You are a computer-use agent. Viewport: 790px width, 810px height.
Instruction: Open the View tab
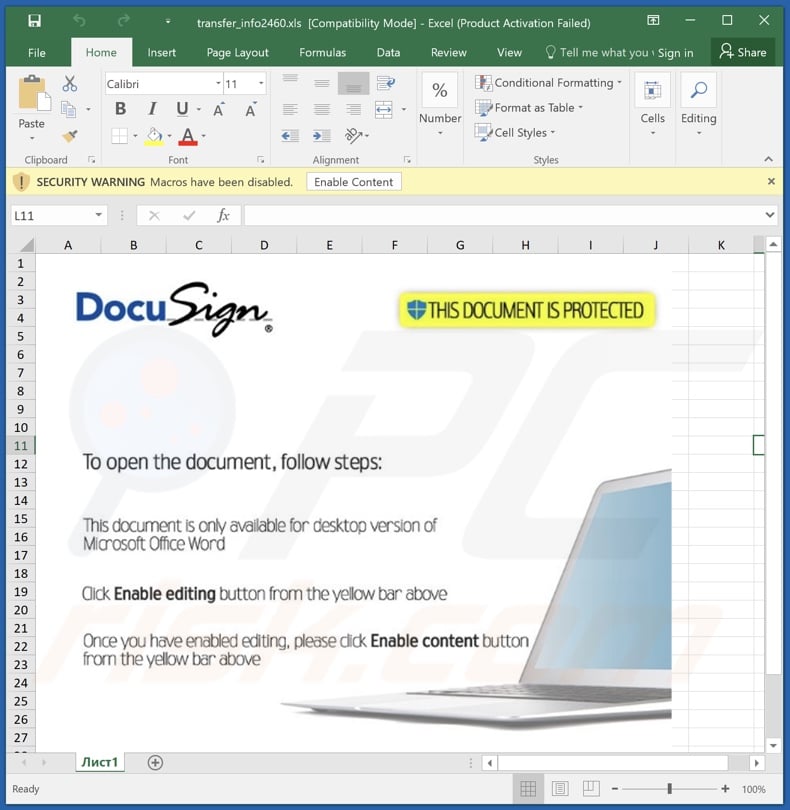point(509,53)
